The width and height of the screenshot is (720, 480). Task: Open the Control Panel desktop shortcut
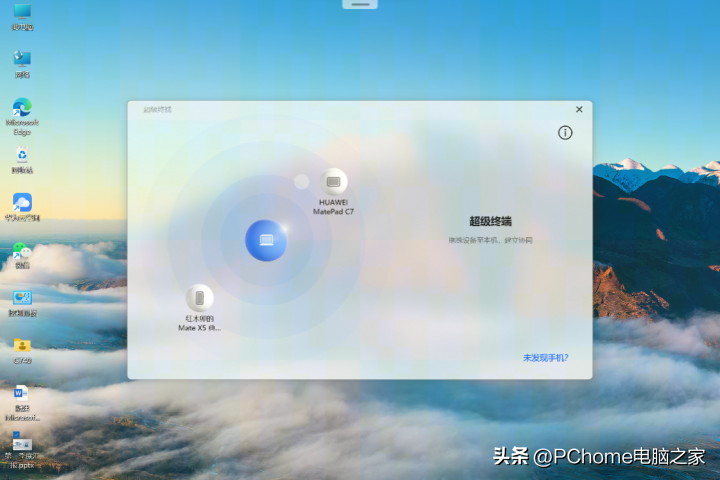[22, 298]
